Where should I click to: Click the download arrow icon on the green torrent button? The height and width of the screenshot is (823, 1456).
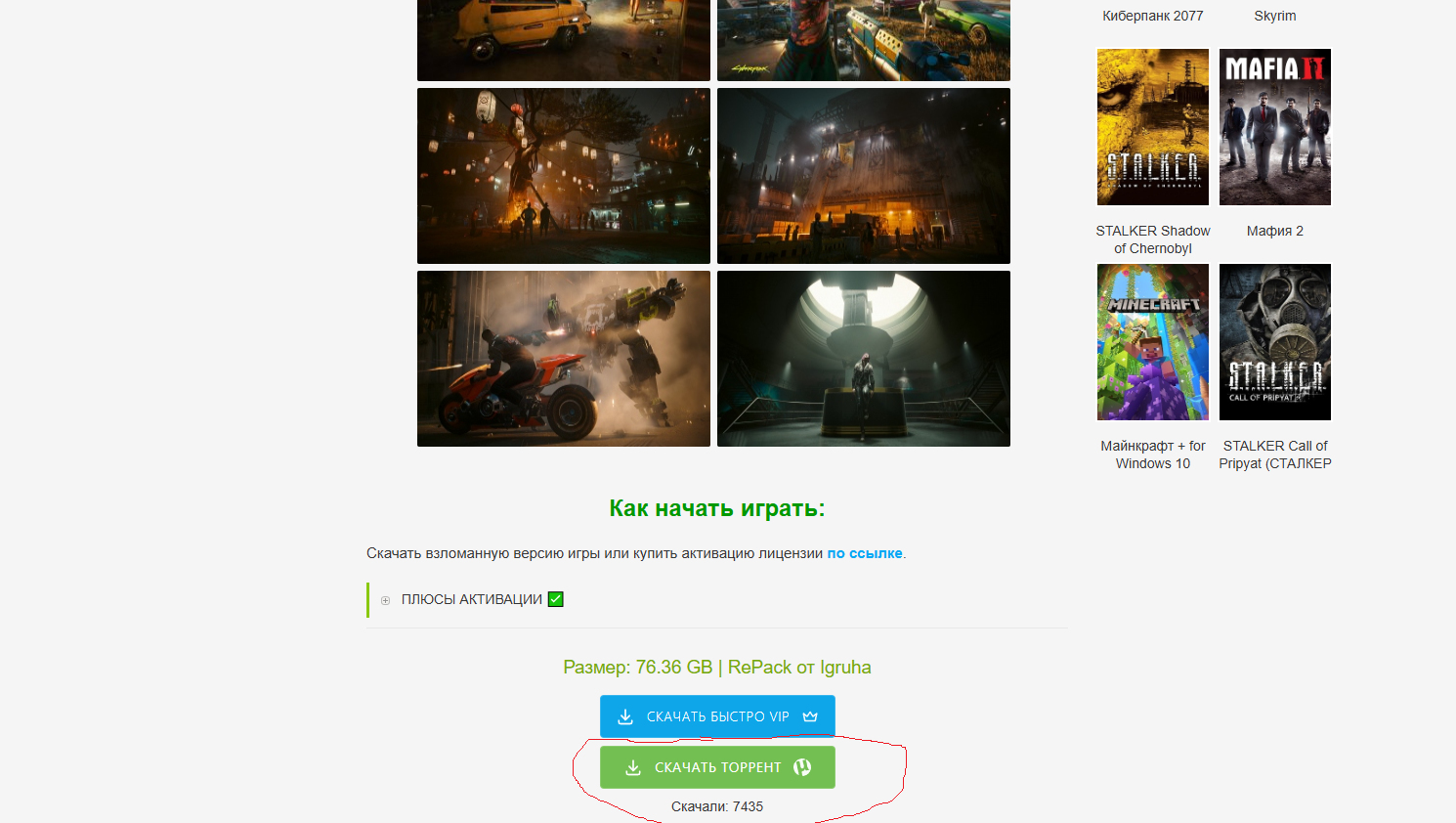point(633,767)
